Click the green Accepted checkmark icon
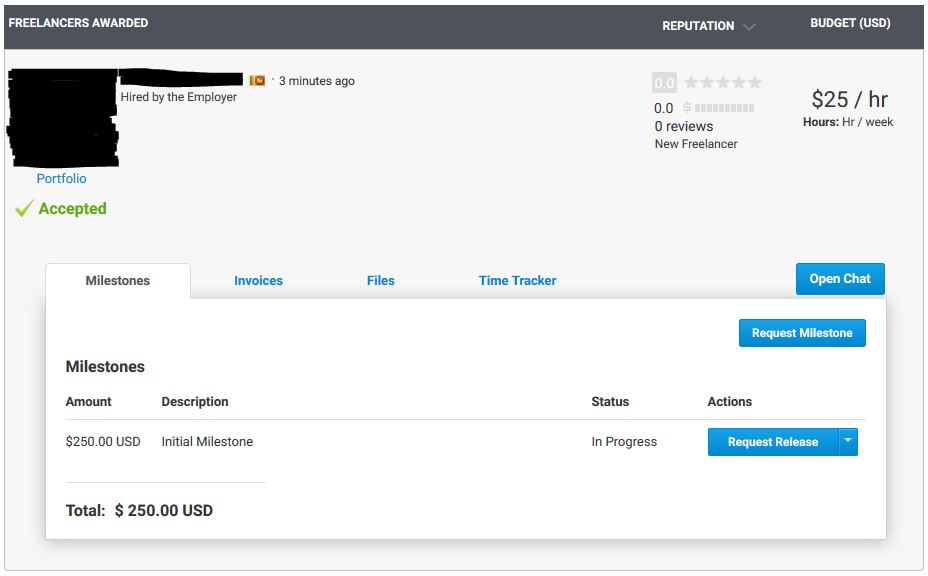The height and width of the screenshot is (576, 928). click(x=24, y=208)
